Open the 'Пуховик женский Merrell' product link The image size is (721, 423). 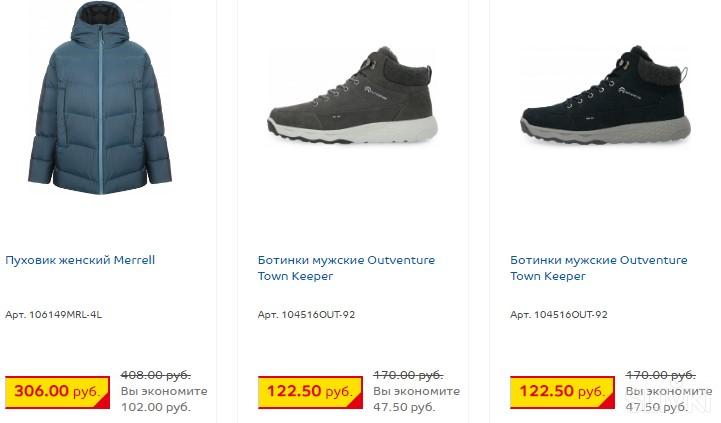click(x=80, y=260)
